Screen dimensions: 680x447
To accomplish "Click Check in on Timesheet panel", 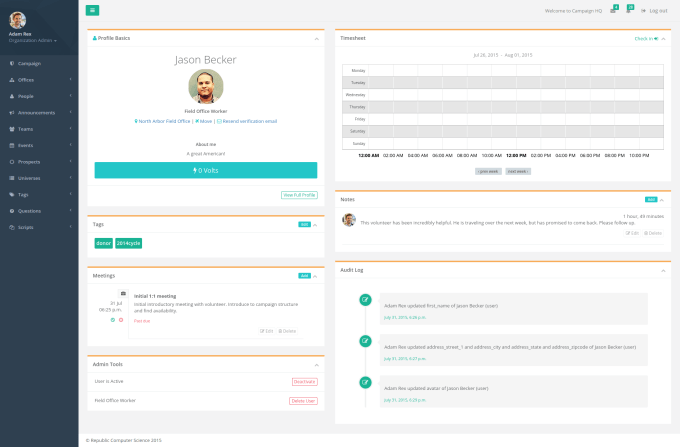I will point(646,39).
